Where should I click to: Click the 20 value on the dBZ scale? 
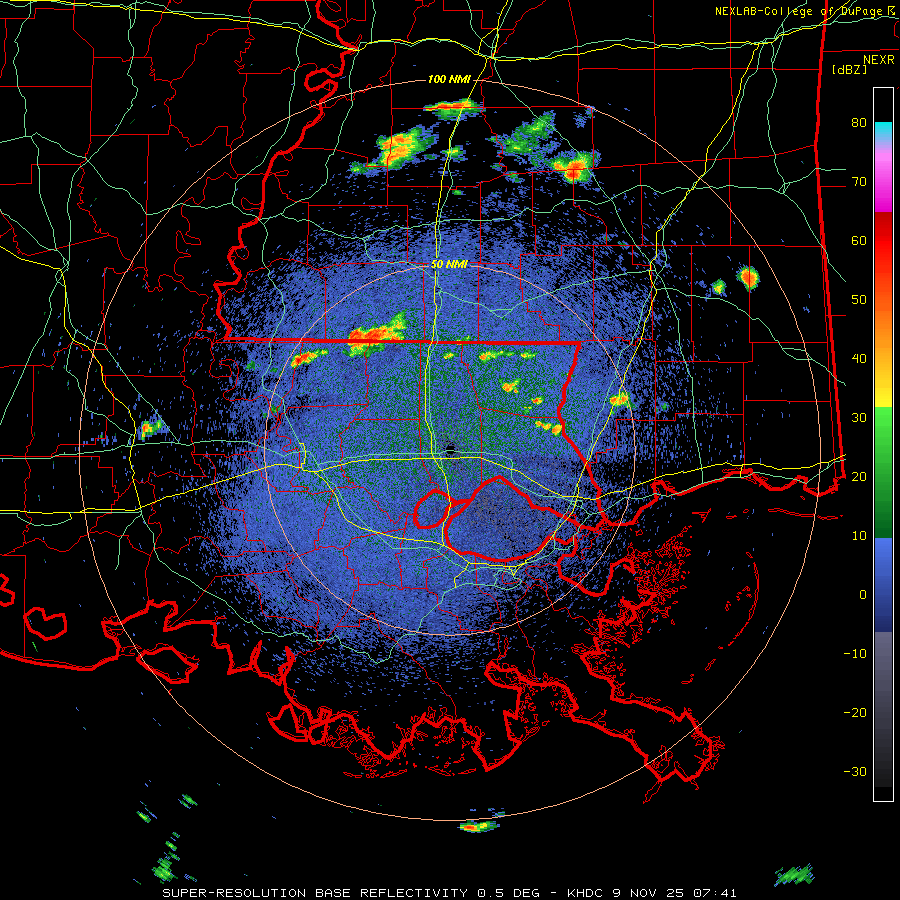(859, 476)
